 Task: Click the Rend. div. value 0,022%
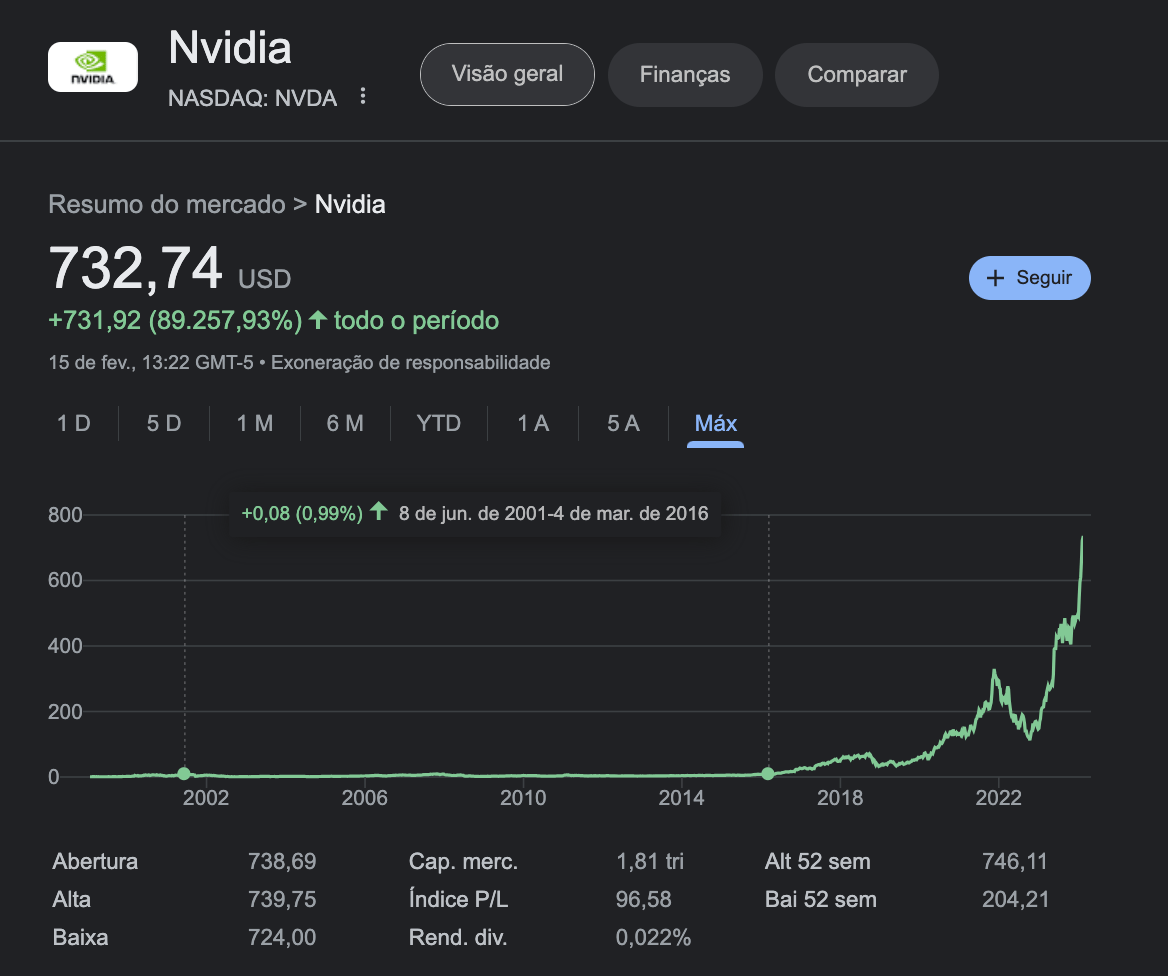coord(653,937)
